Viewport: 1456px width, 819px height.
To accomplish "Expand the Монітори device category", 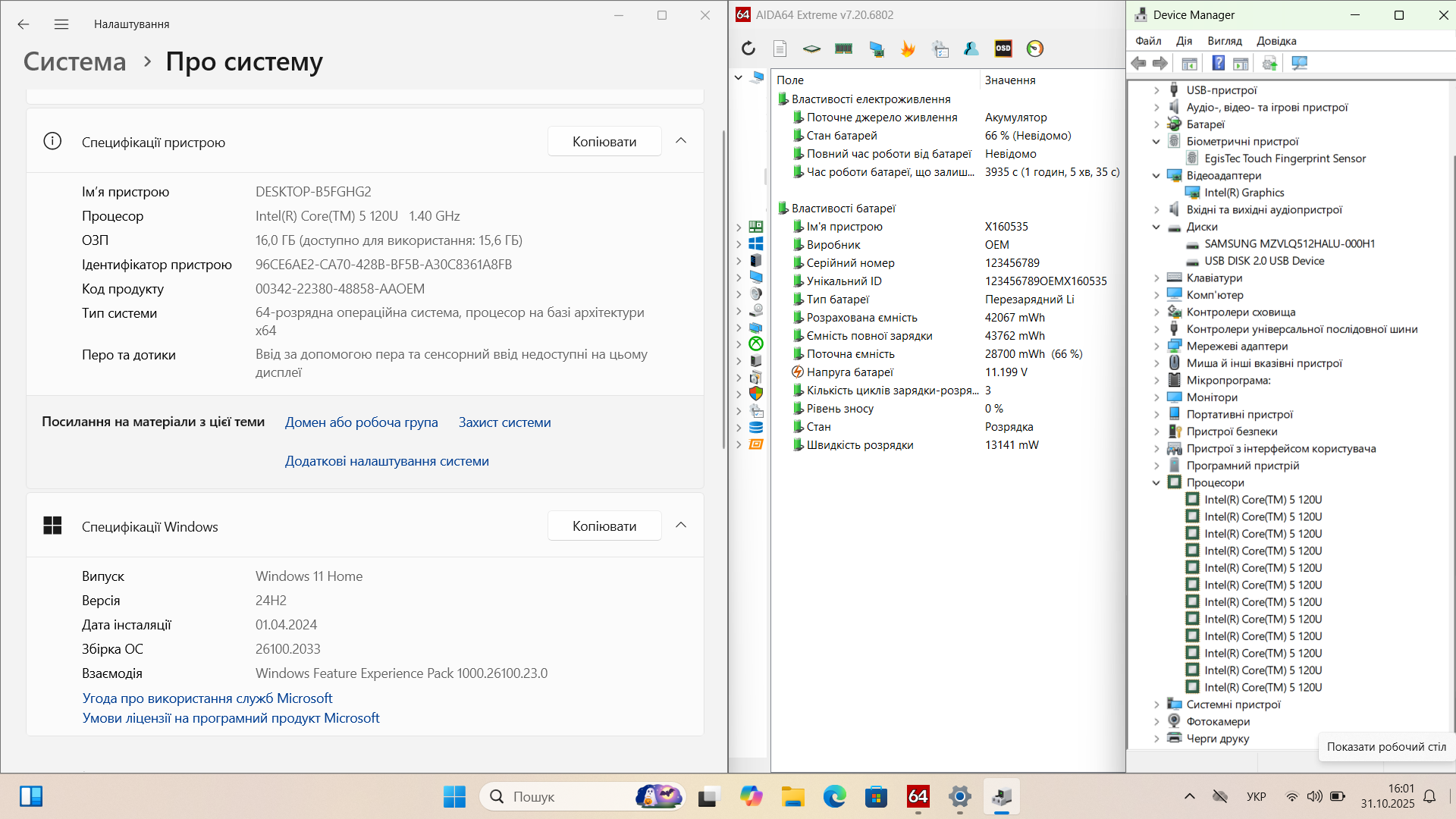I will (x=1156, y=397).
